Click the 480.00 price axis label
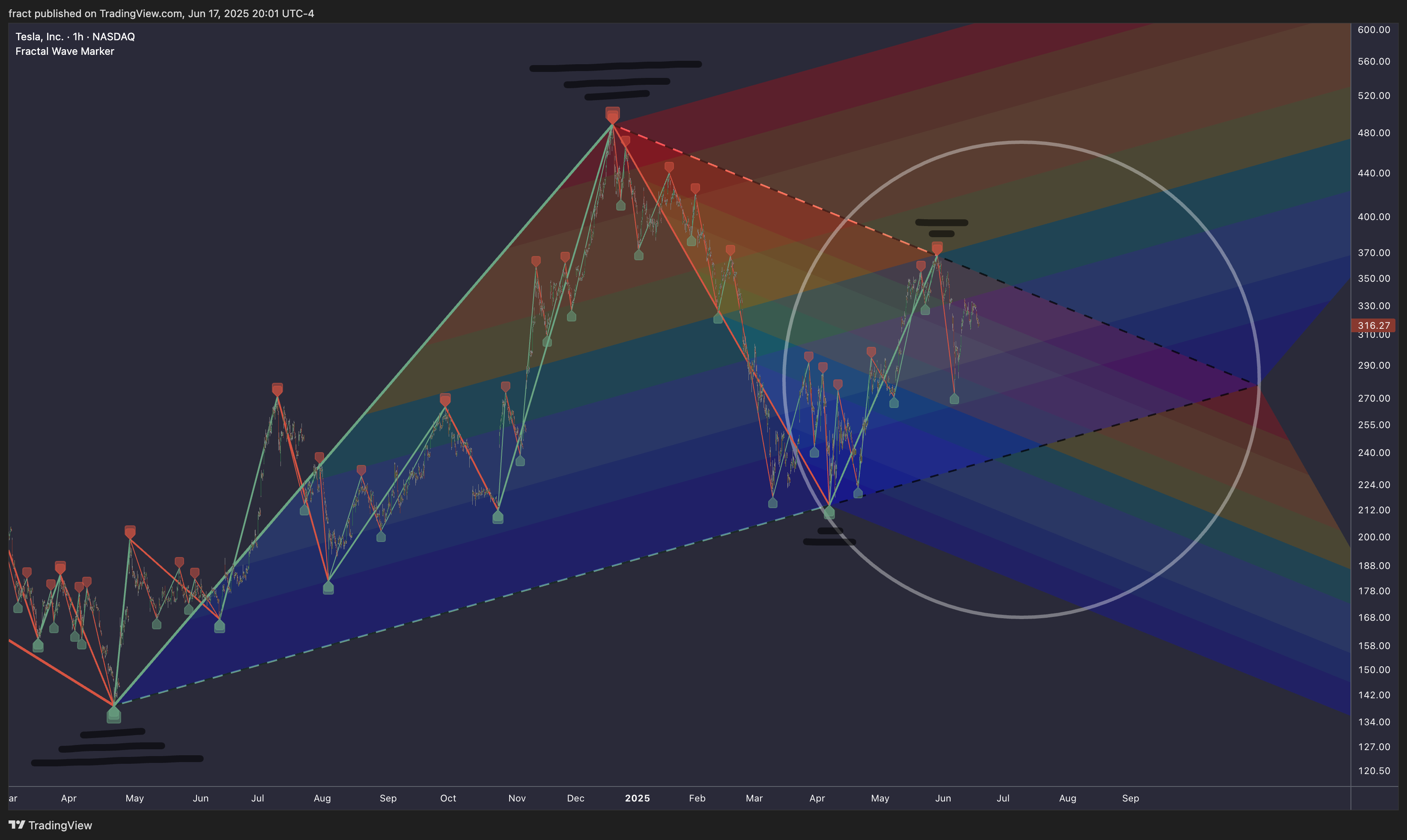 pos(1374,133)
